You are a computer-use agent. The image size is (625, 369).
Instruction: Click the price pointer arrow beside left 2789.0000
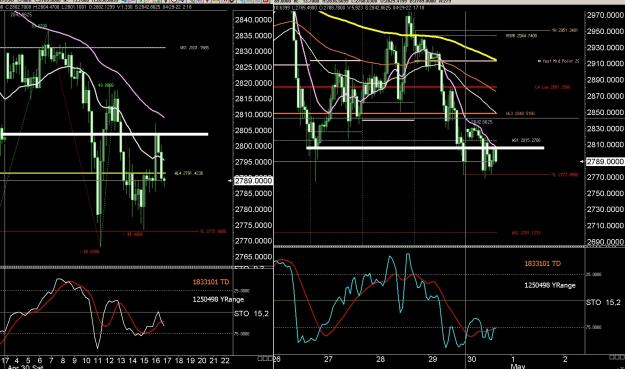(230, 181)
